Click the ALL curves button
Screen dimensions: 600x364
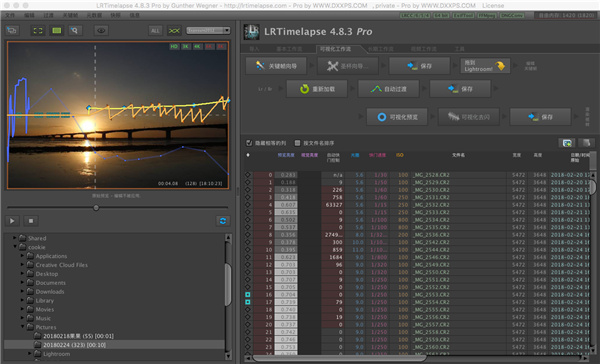[x=155, y=31]
